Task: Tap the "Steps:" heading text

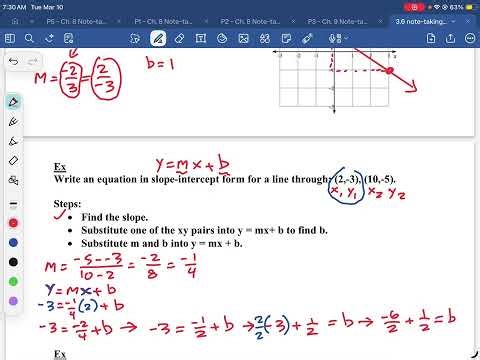Action: pos(67,204)
